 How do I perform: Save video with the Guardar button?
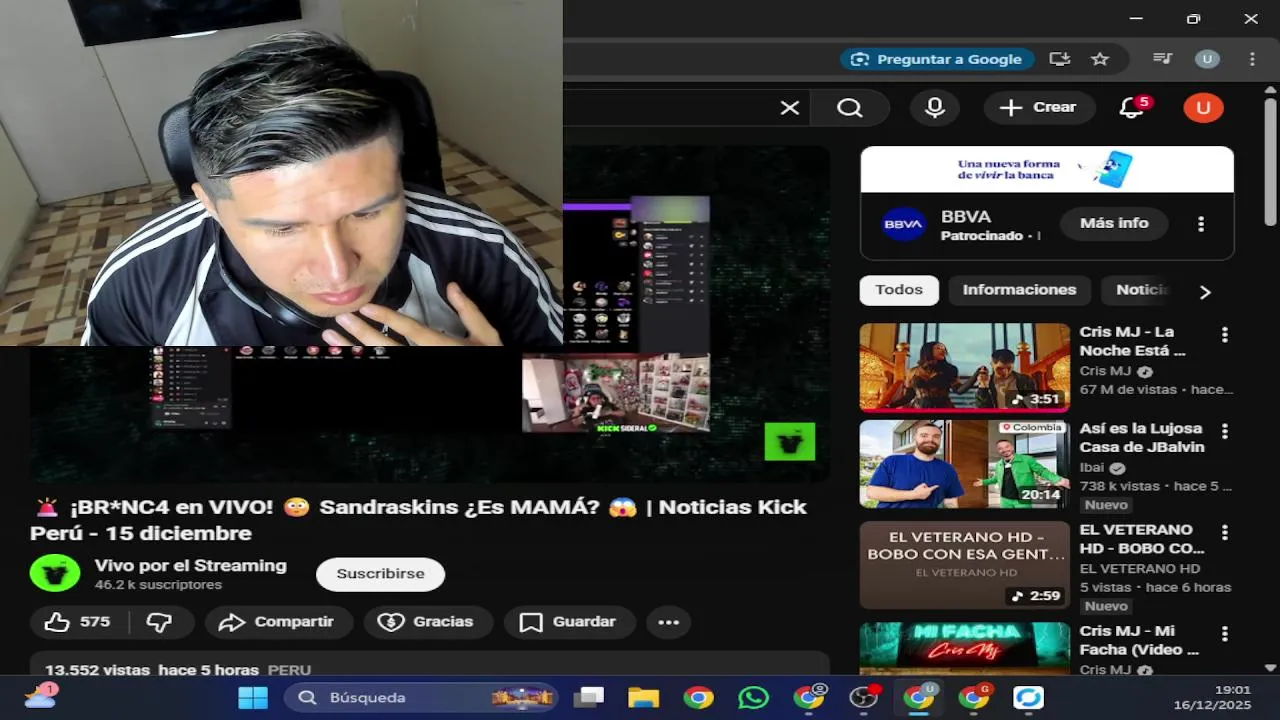tap(569, 622)
